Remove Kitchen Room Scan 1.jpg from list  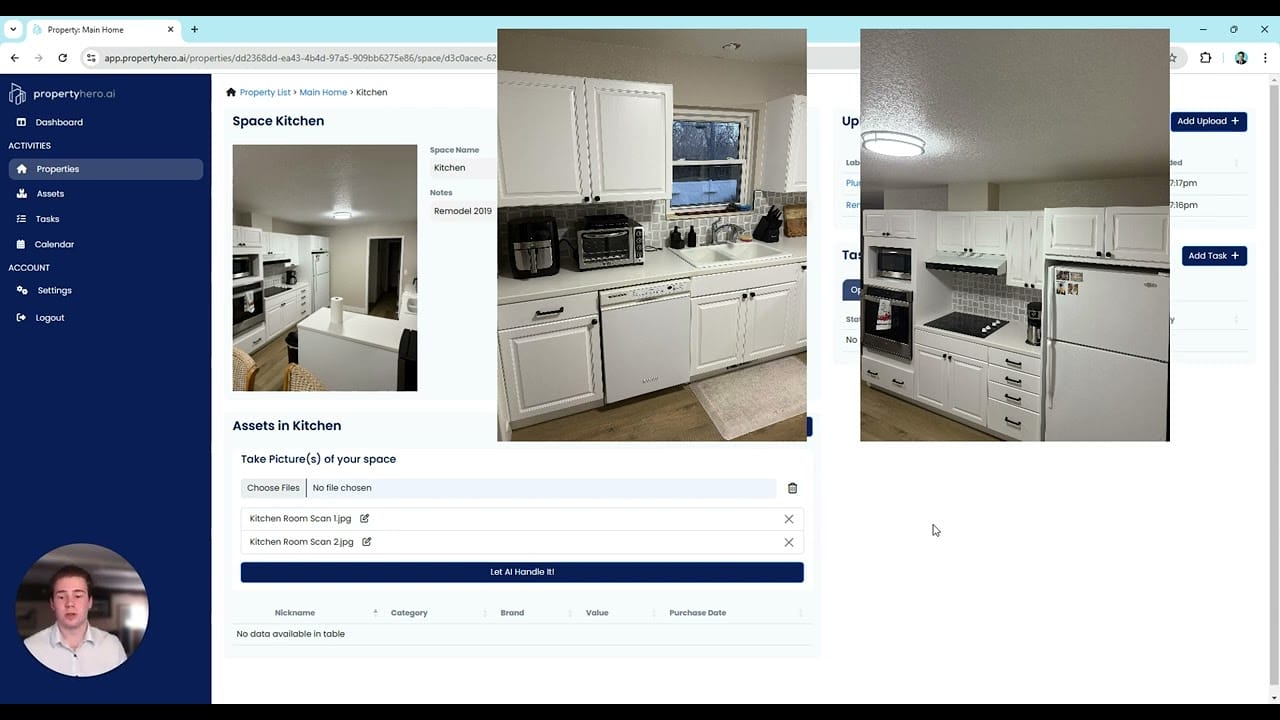click(788, 518)
